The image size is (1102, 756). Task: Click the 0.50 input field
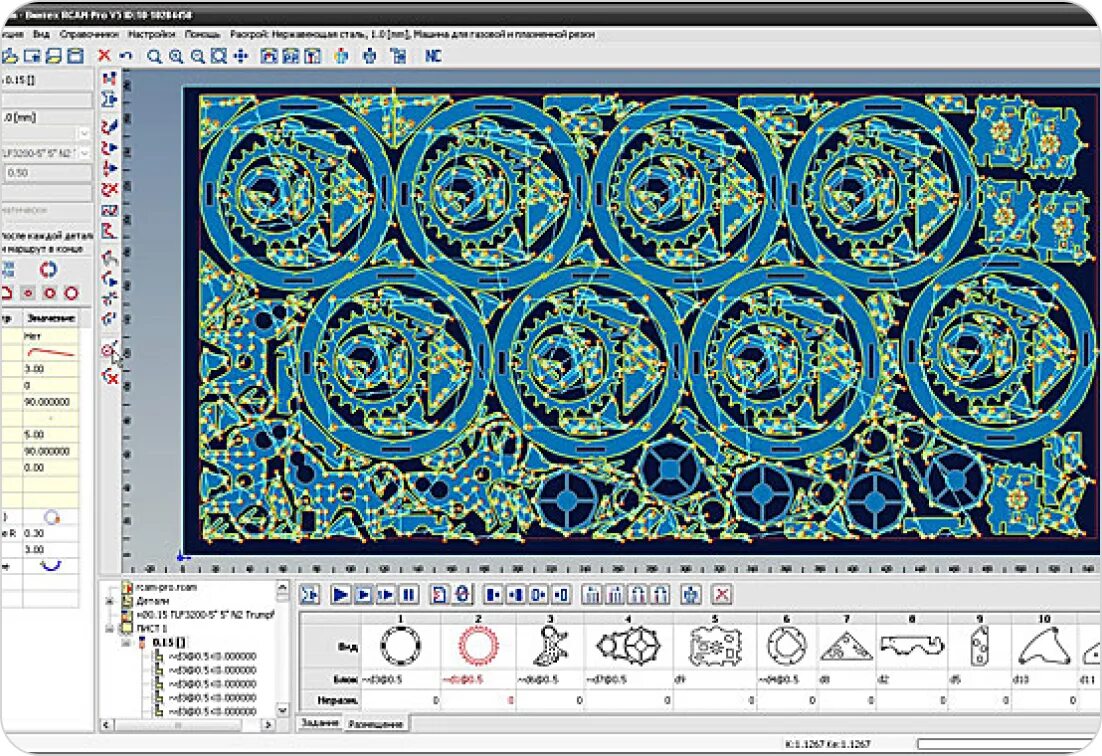(x=46, y=172)
